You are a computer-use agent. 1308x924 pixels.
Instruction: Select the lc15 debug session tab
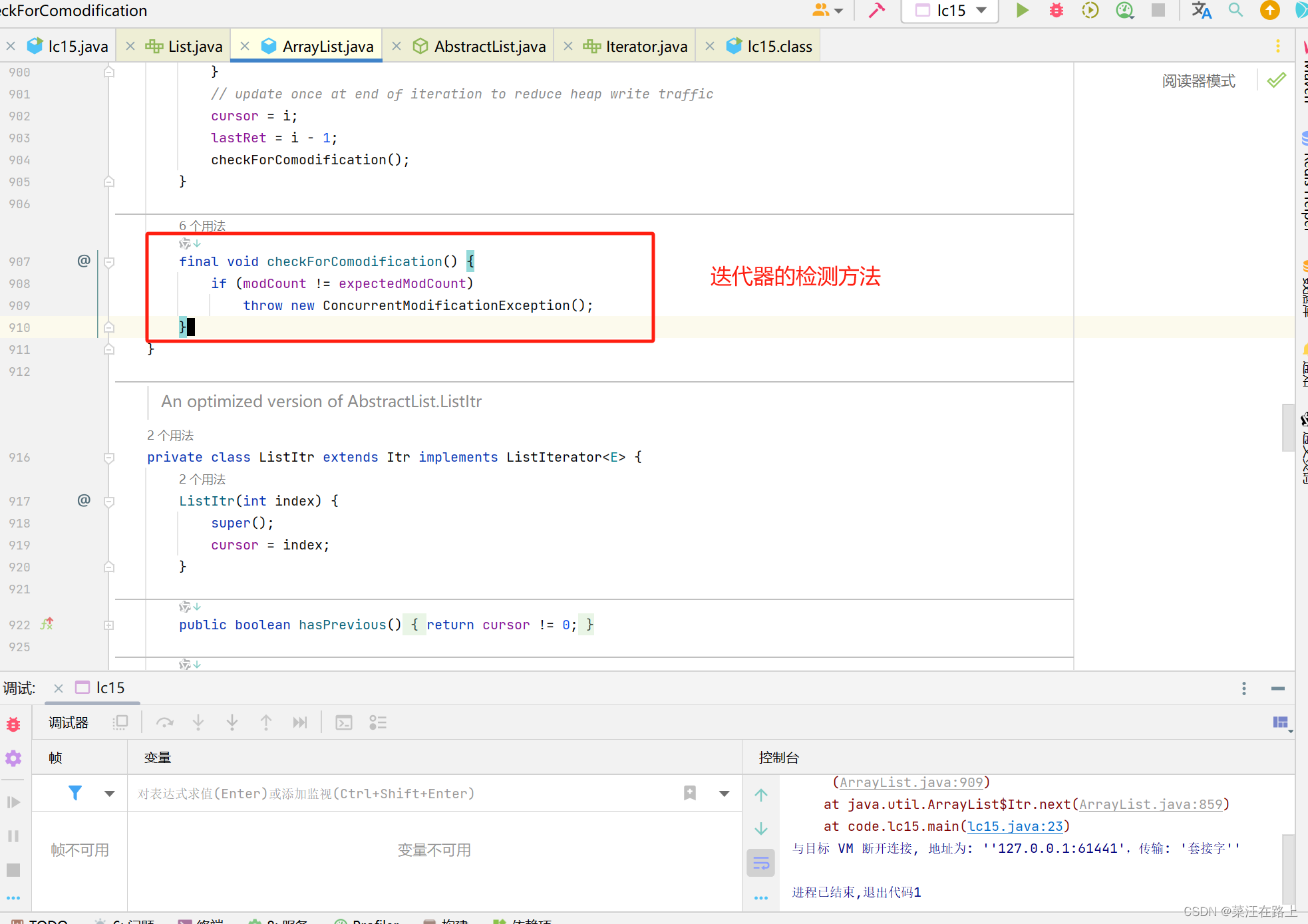100,688
